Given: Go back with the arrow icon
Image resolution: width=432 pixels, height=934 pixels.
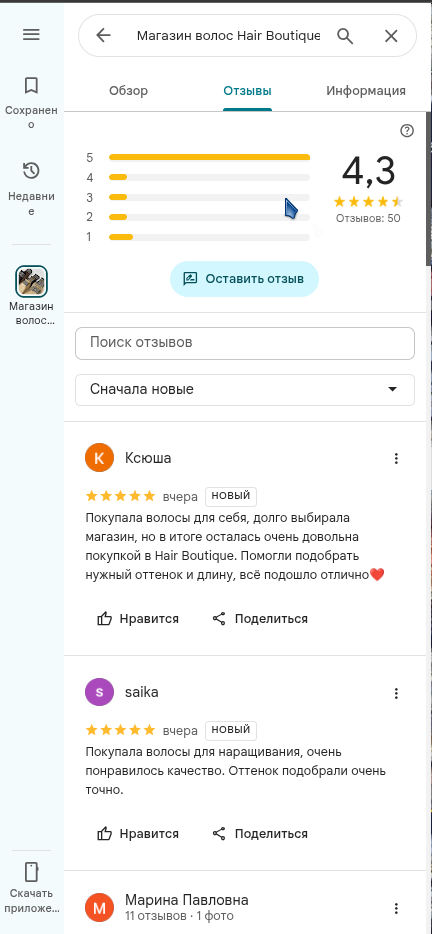Looking at the screenshot, I should (x=103, y=36).
